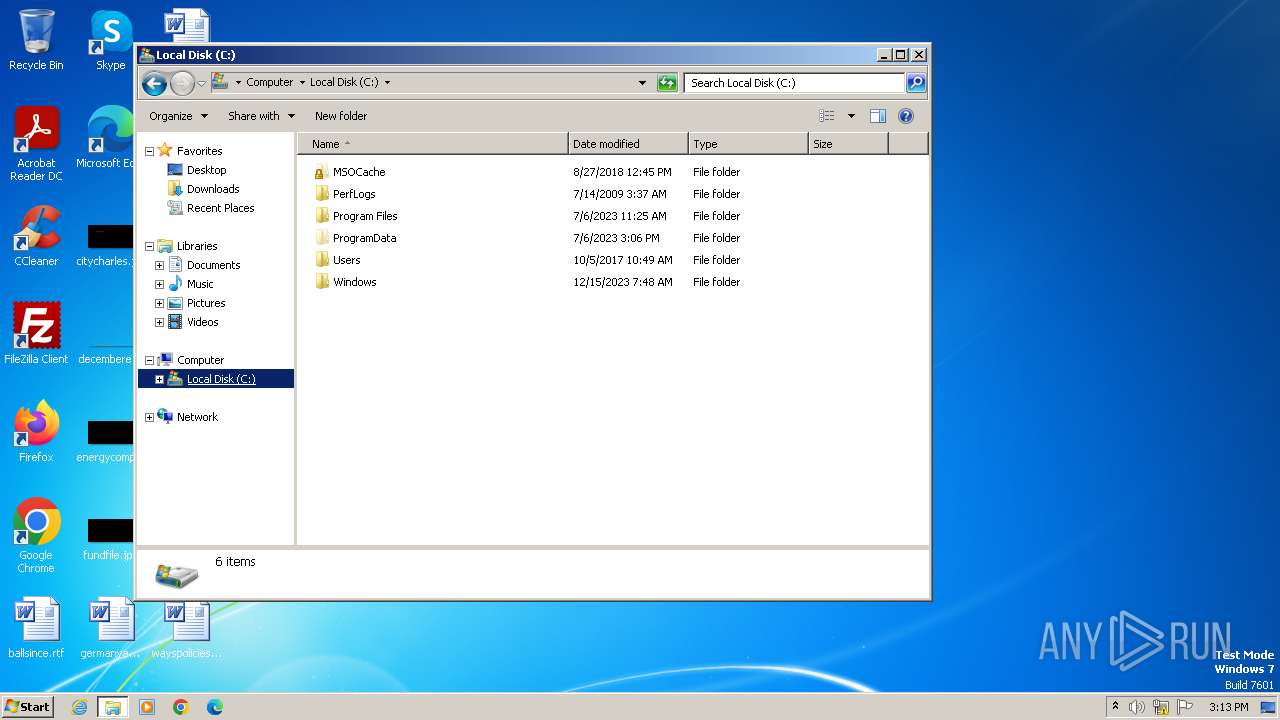
Task: Select the ProgramData folder
Action: pos(364,238)
